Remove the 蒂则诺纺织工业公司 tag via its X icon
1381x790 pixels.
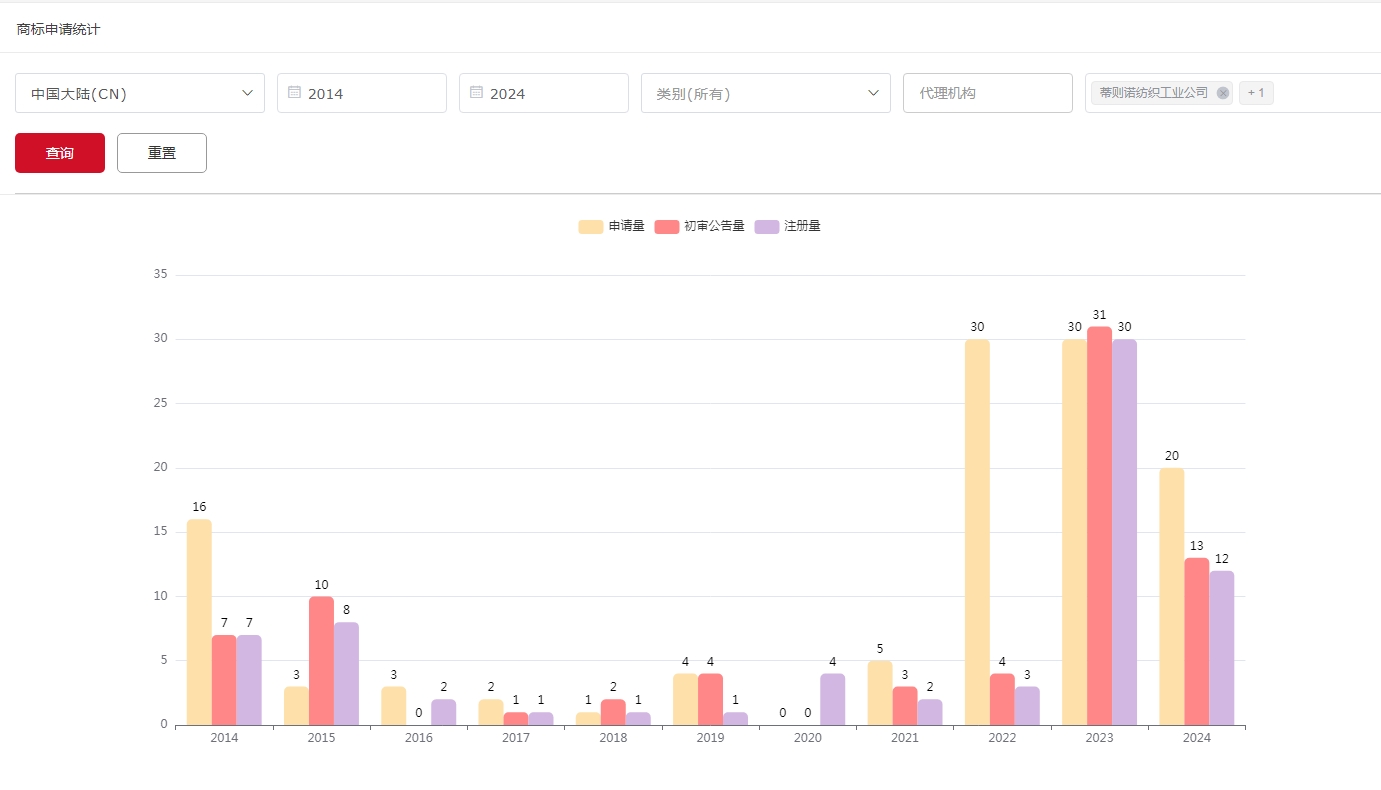click(x=1223, y=93)
